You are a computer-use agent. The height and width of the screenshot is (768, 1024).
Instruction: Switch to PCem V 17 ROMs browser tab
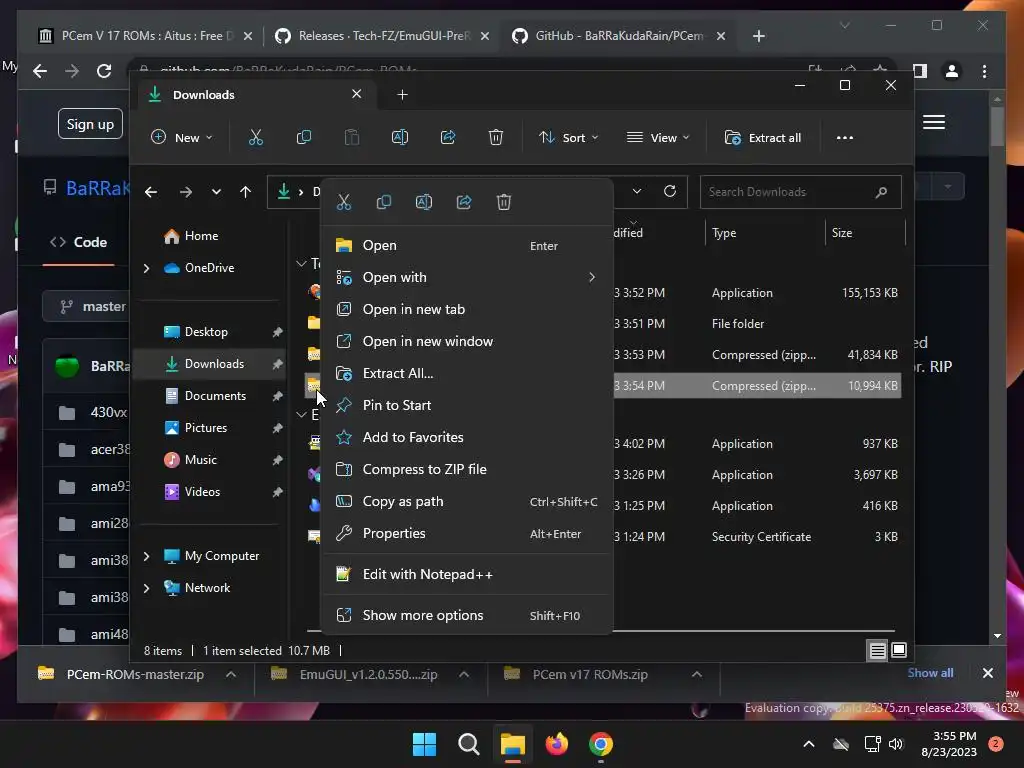pyautogui.click(x=145, y=36)
